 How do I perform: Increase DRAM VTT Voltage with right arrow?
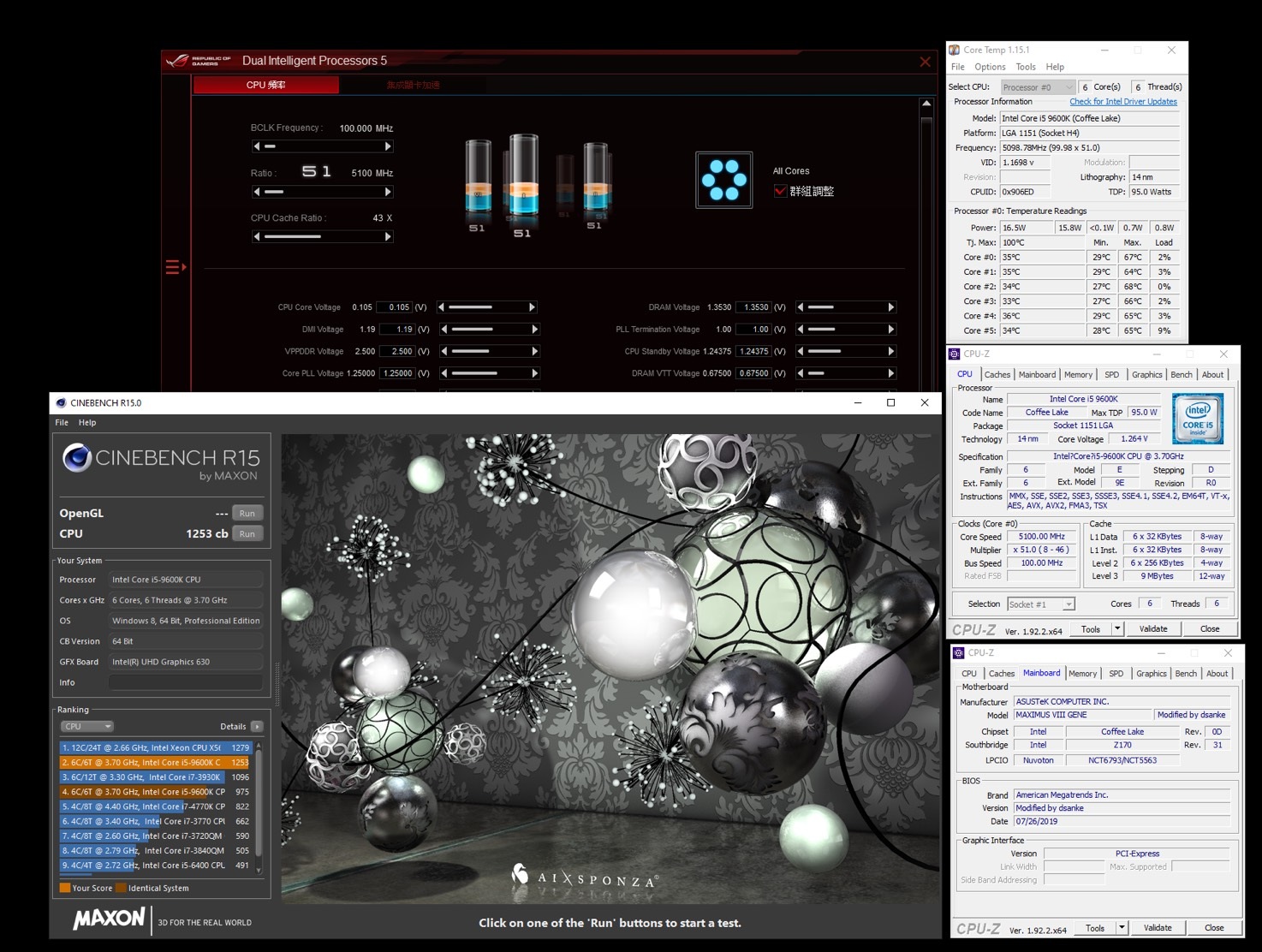(x=891, y=373)
